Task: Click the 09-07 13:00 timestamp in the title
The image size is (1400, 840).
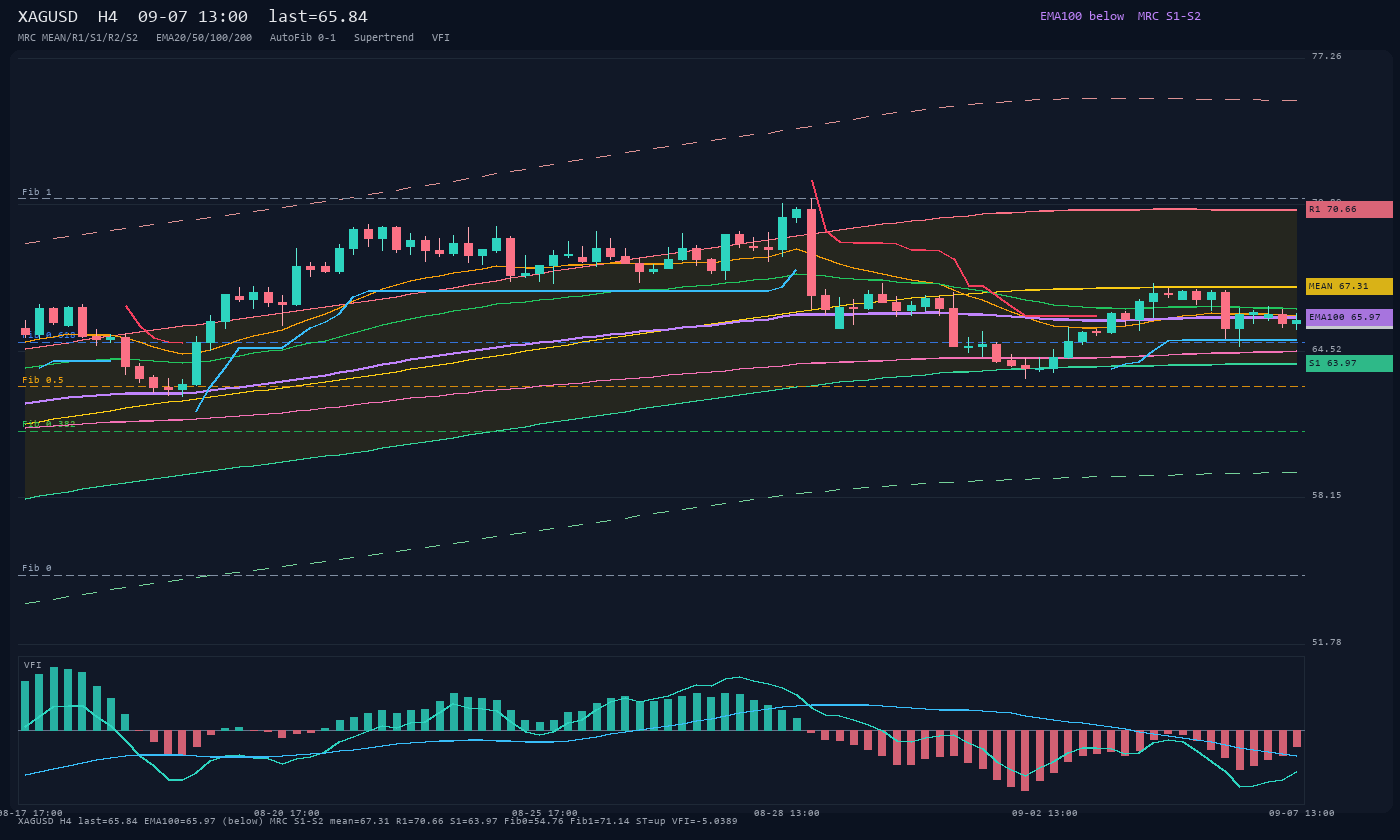Action: pyautogui.click(x=193, y=17)
